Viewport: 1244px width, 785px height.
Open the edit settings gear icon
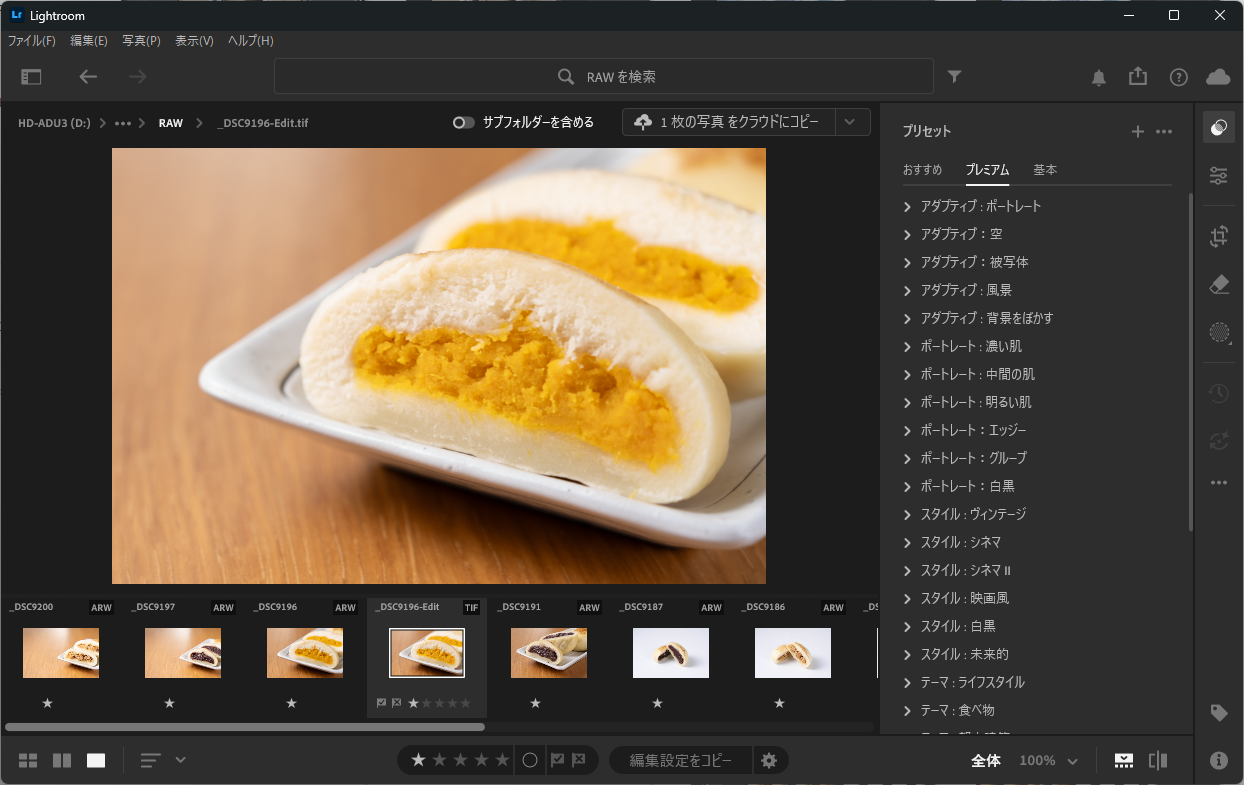point(769,761)
